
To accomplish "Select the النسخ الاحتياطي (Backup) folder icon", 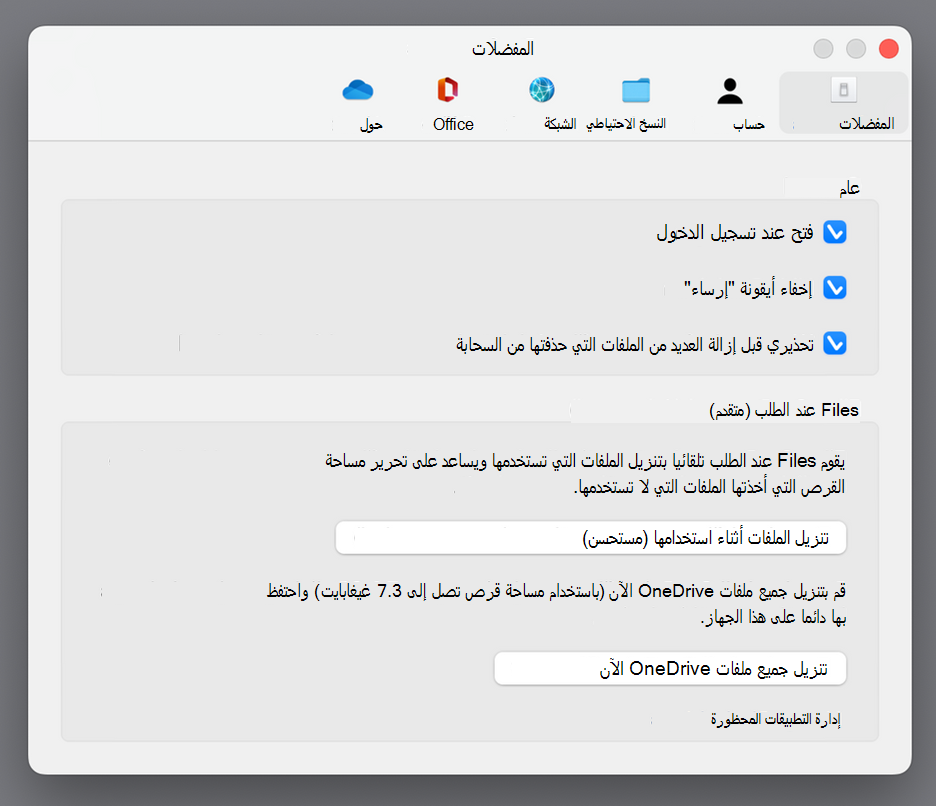I will pyautogui.click(x=636, y=91).
